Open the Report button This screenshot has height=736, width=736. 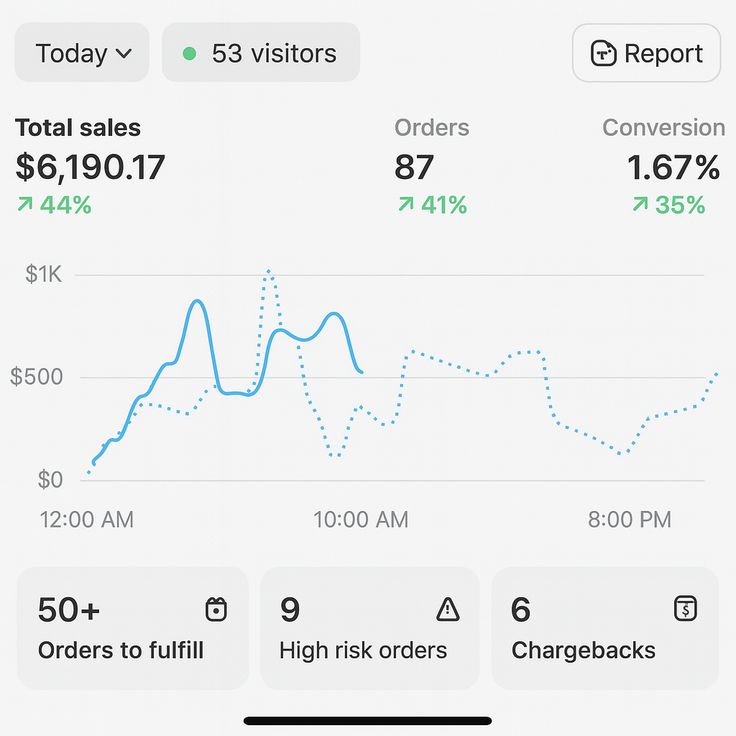[x=646, y=53]
